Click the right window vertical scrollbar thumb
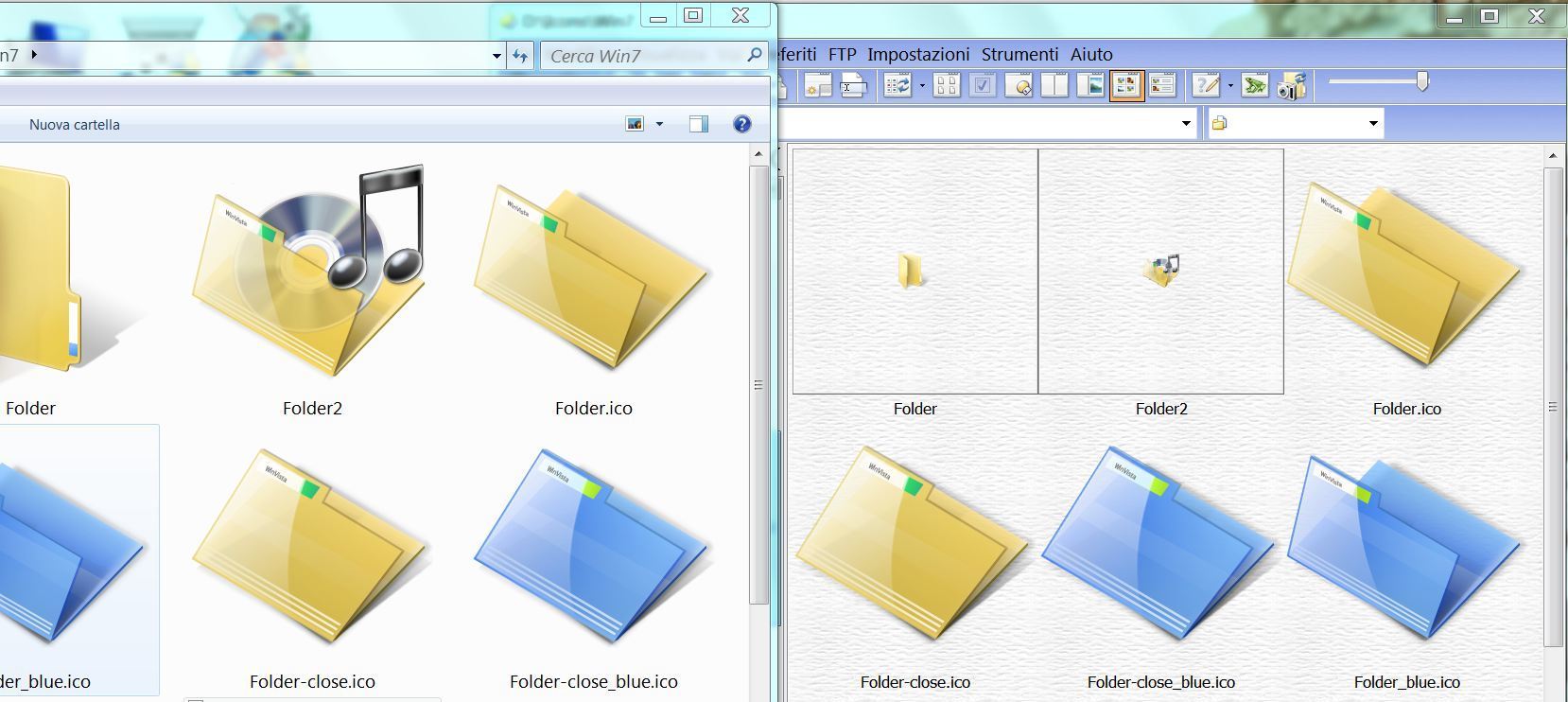This screenshot has height=702, width=1568. 1552,407
